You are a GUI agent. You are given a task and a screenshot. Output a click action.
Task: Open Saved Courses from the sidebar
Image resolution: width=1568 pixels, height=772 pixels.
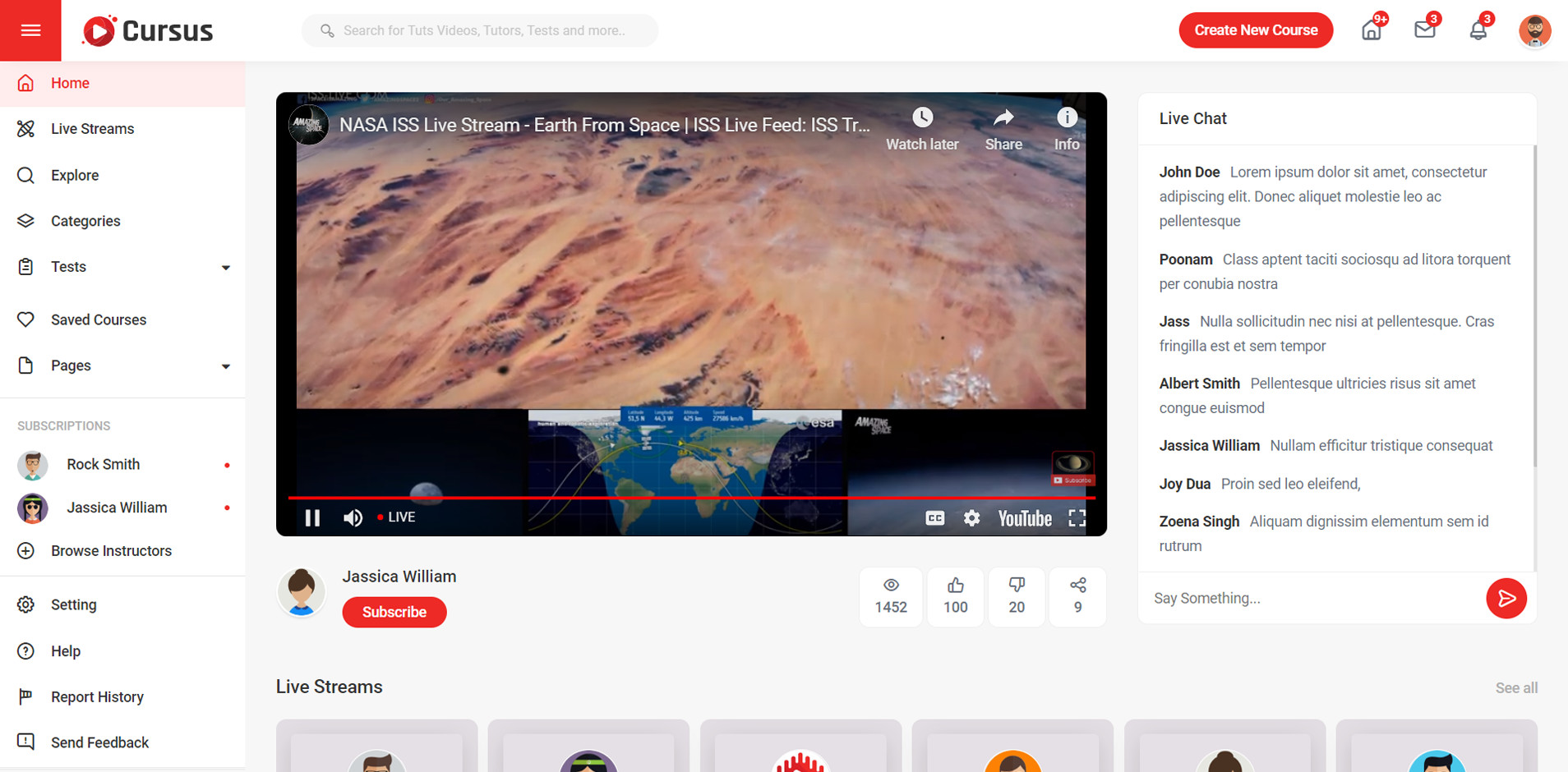[98, 319]
